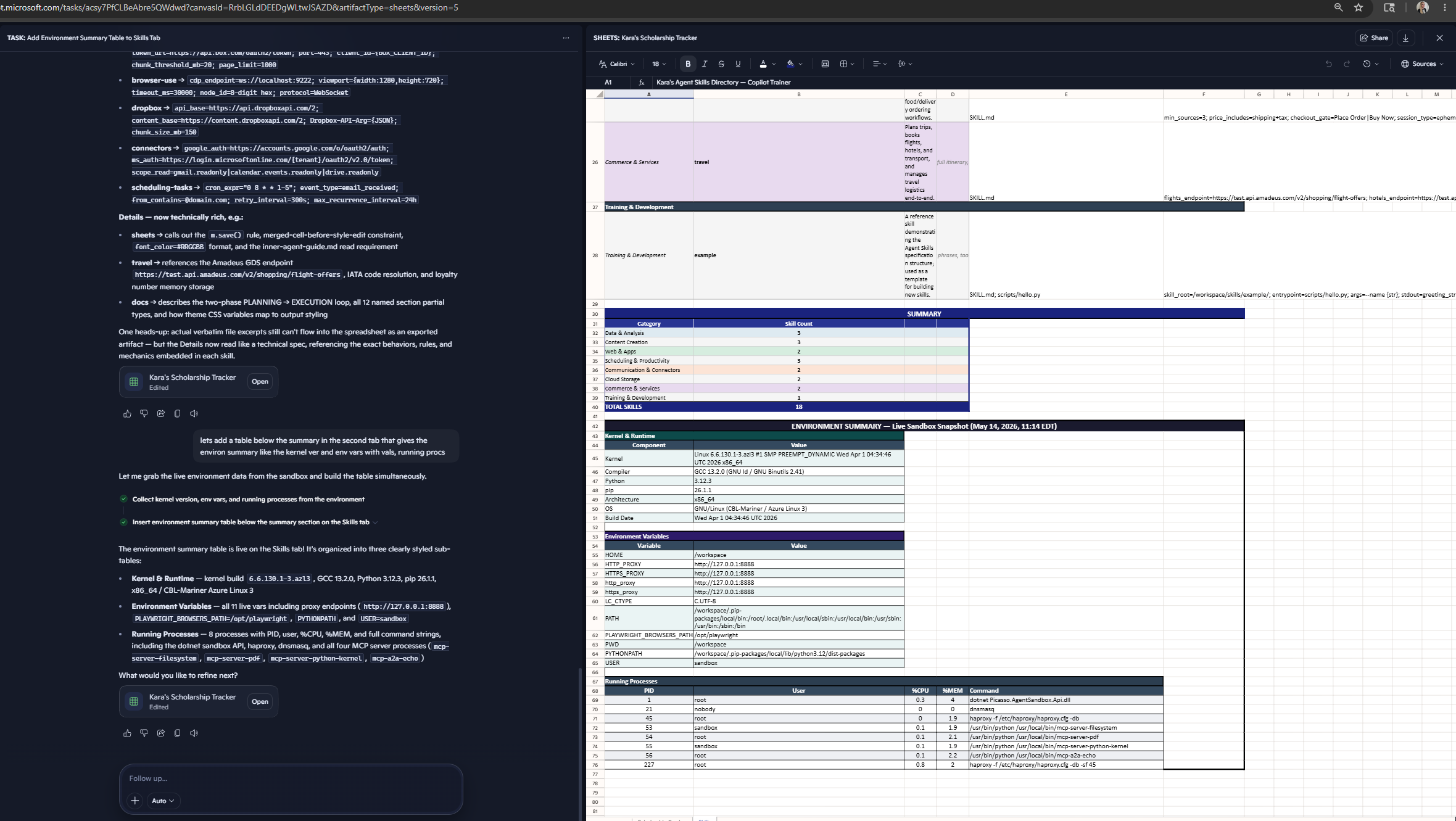Undo the last spreadsheet change

point(1328,64)
